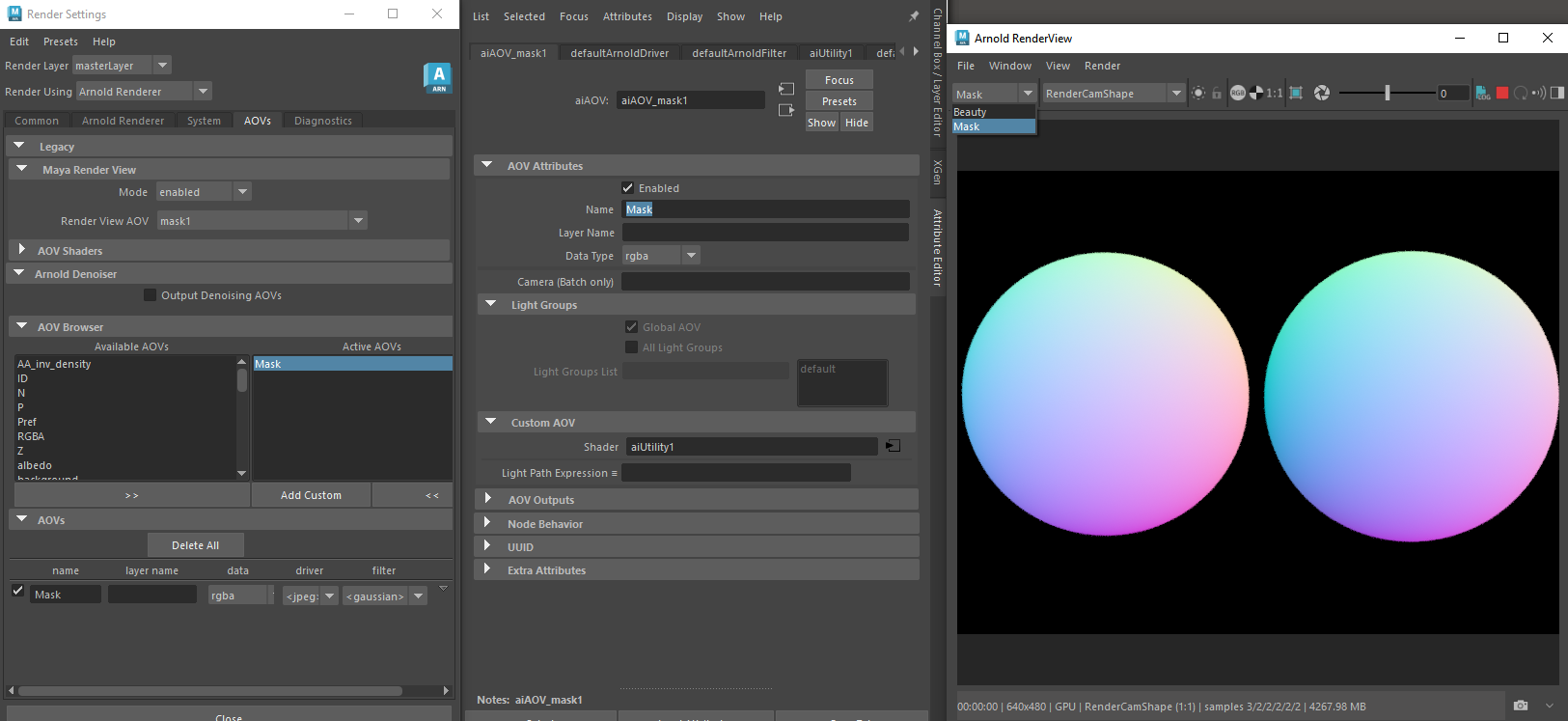Click the connection icon next to Shader field
1568x721 pixels.
tap(893, 446)
